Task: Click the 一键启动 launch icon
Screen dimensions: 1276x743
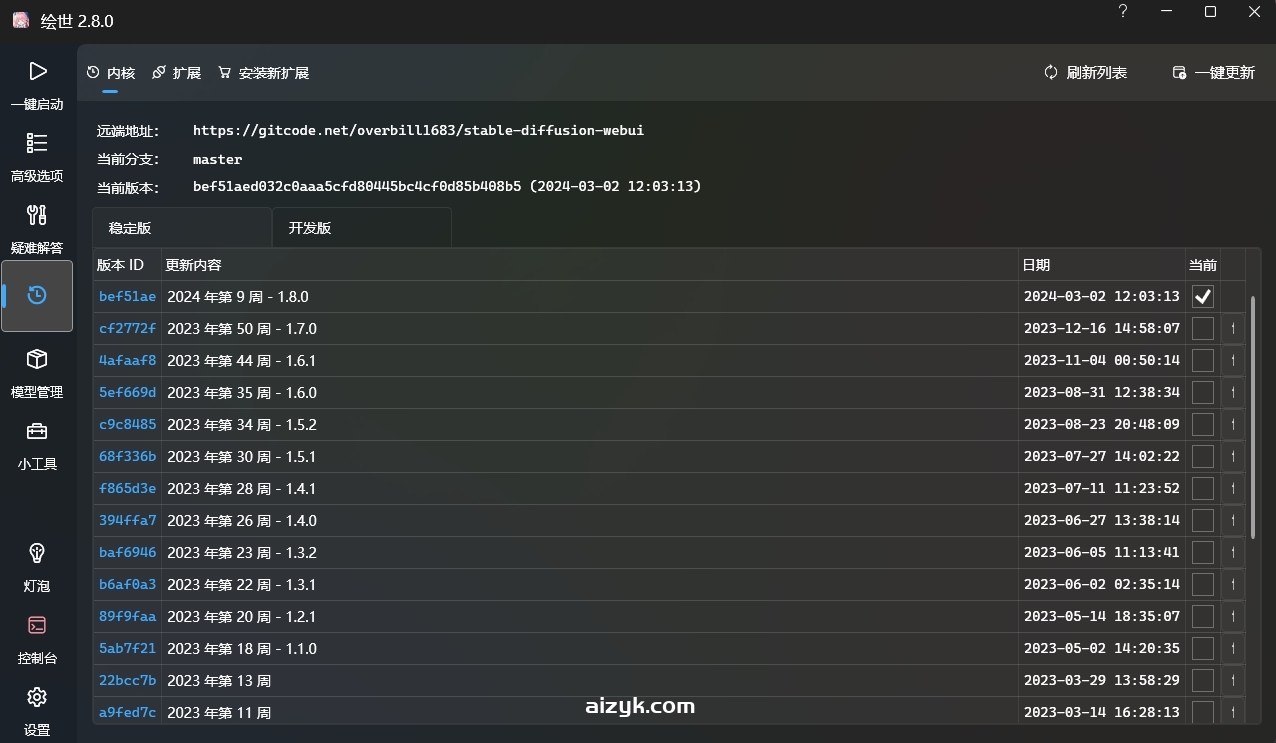Action: point(37,72)
